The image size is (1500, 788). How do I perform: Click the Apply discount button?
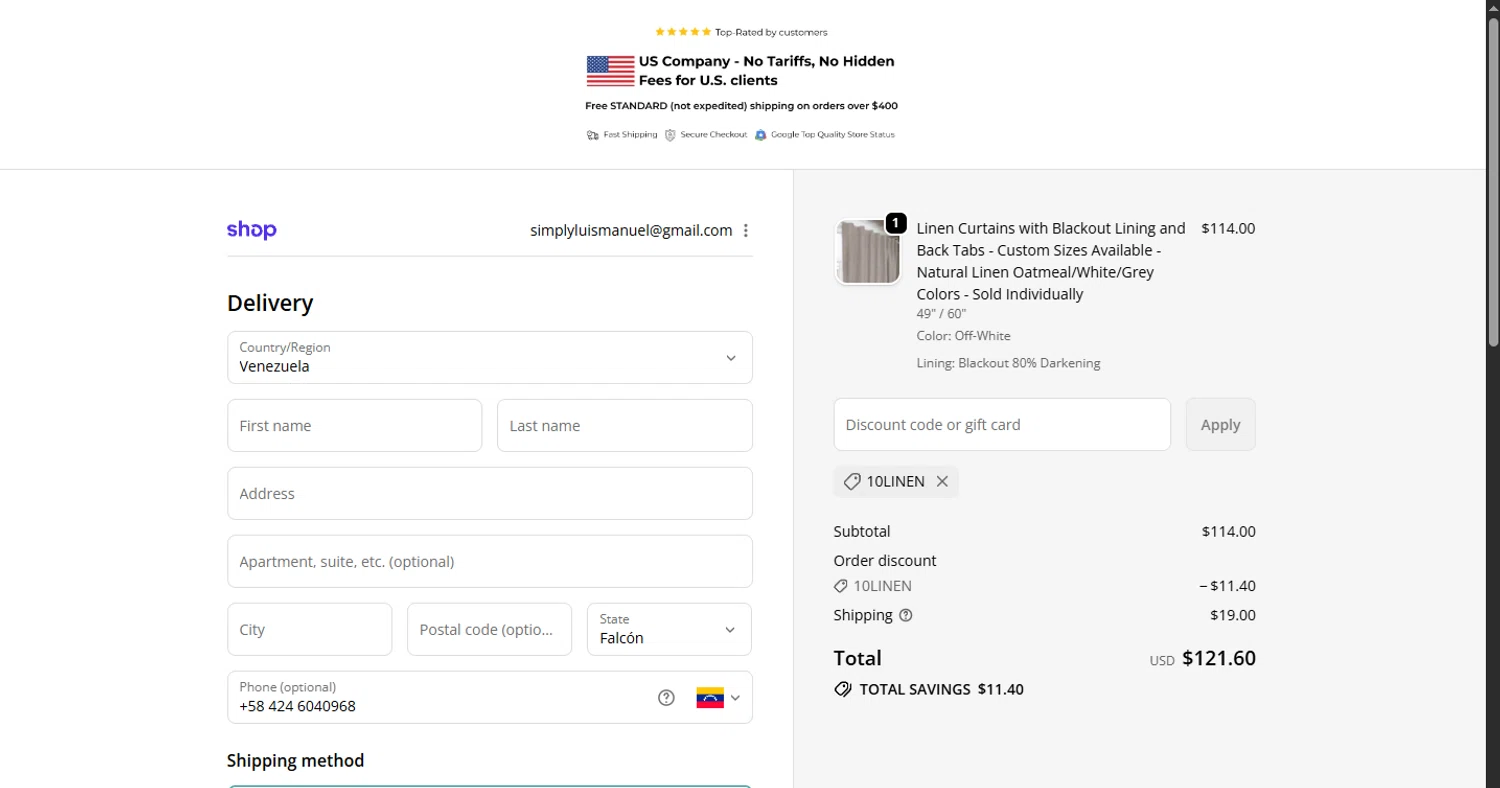pos(1221,424)
